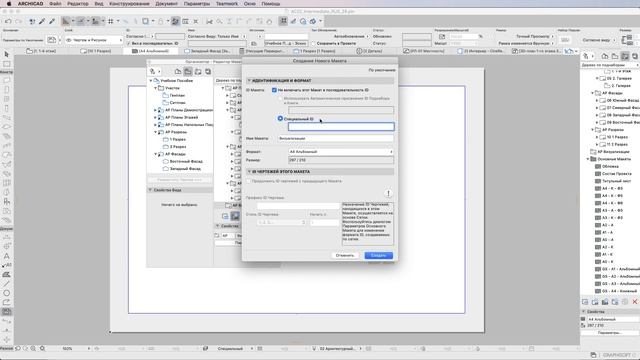This screenshot has height=360, width=640.
Task: Select 'Обложка' layout in Navigator
Action: [610, 166]
